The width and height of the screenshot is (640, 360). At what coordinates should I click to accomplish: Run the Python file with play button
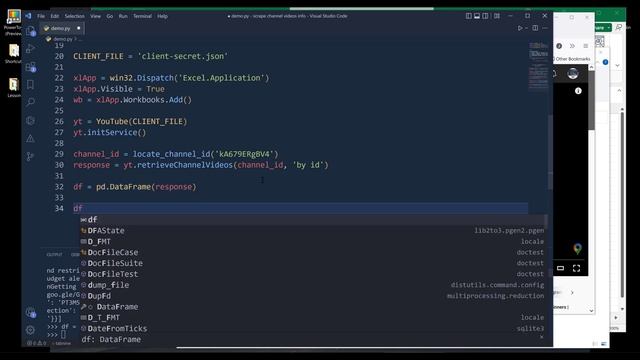coord(520,28)
